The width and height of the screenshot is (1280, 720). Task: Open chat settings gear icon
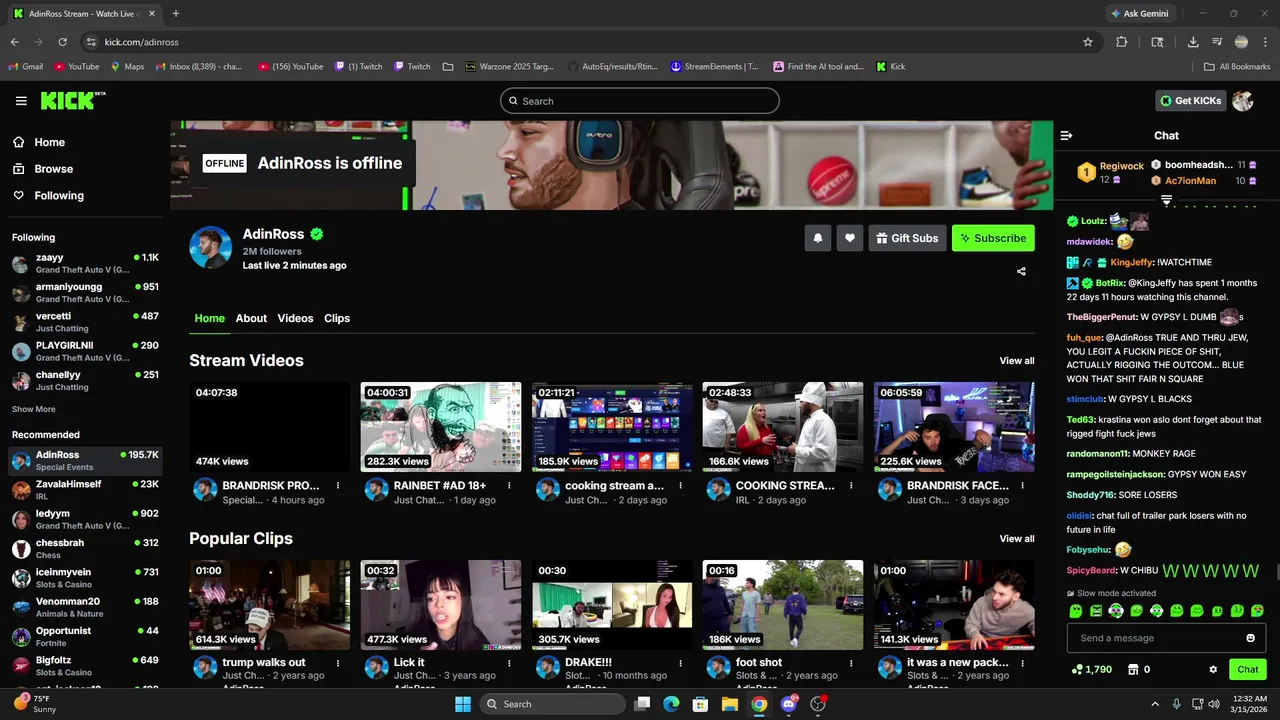pos(1213,669)
